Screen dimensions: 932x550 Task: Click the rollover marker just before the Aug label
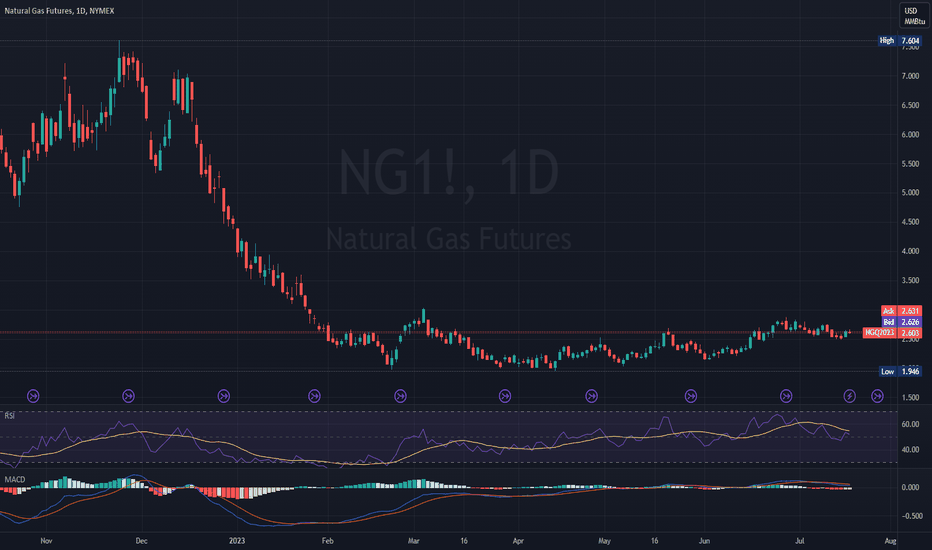[x=877, y=396]
